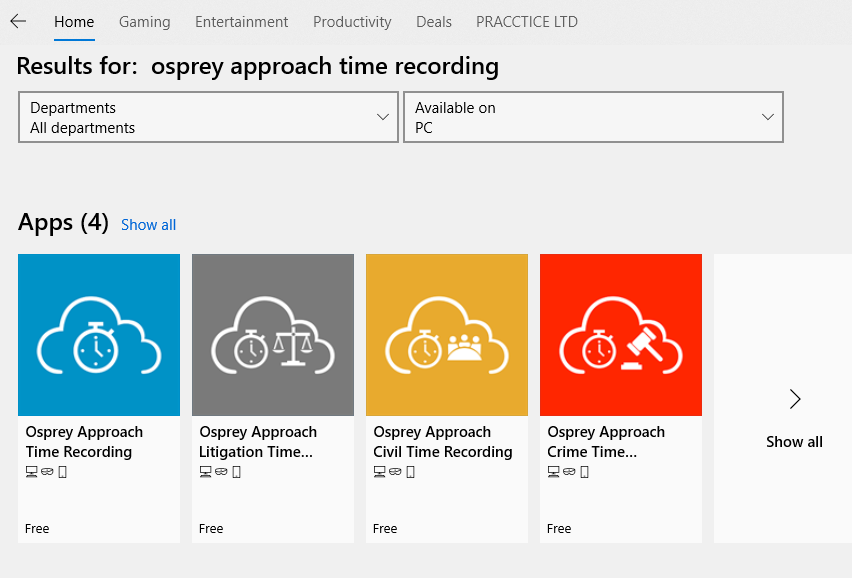The height and width of the screenshot is (578, 852).
Task: Click the PC device icon under Civil Time Recording
Action: coord(379,472)
